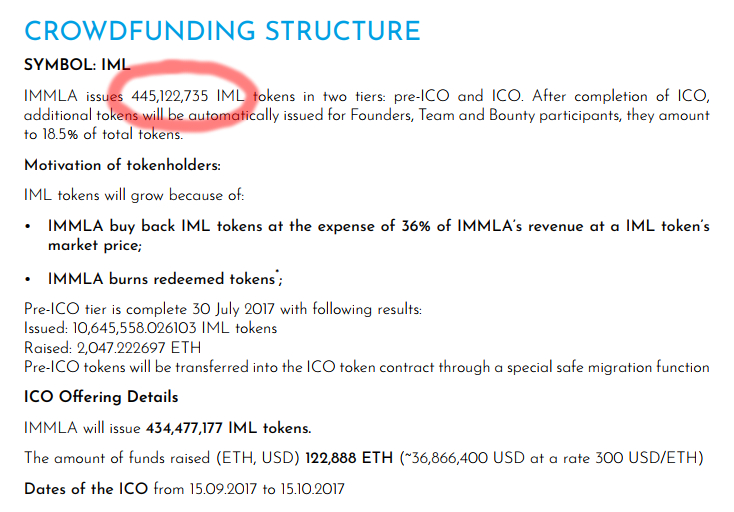Click the bold 122,888 ETH amount
The image size is (734, 512).
pyautogui.click(x=349, y=458)
